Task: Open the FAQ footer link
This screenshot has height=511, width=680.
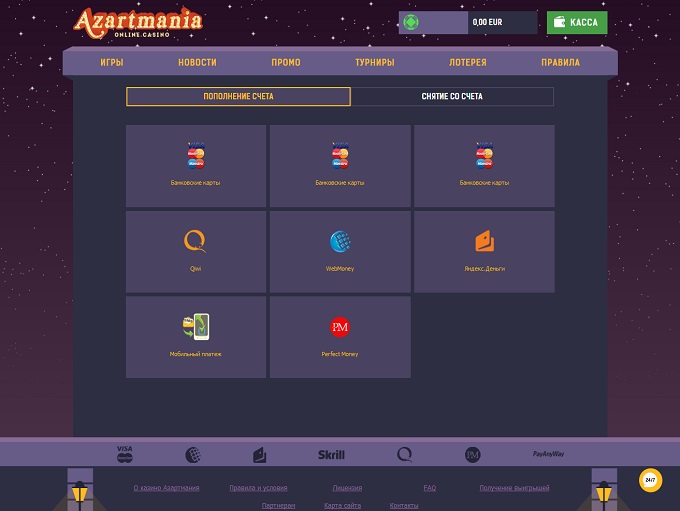Action: tap(430, 488)
